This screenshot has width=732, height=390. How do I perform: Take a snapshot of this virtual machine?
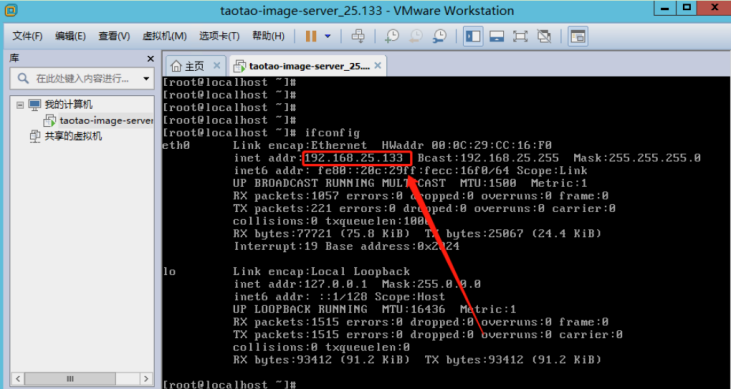[392, 36]
